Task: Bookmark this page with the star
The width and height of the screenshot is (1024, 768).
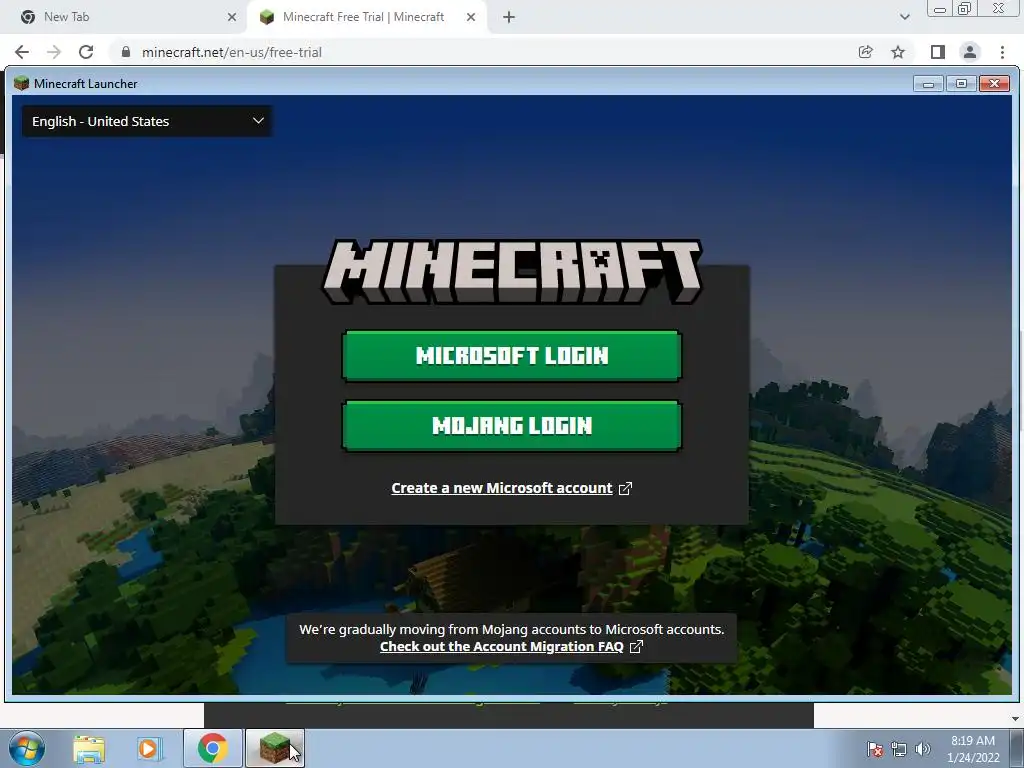Action: point(898,52)
